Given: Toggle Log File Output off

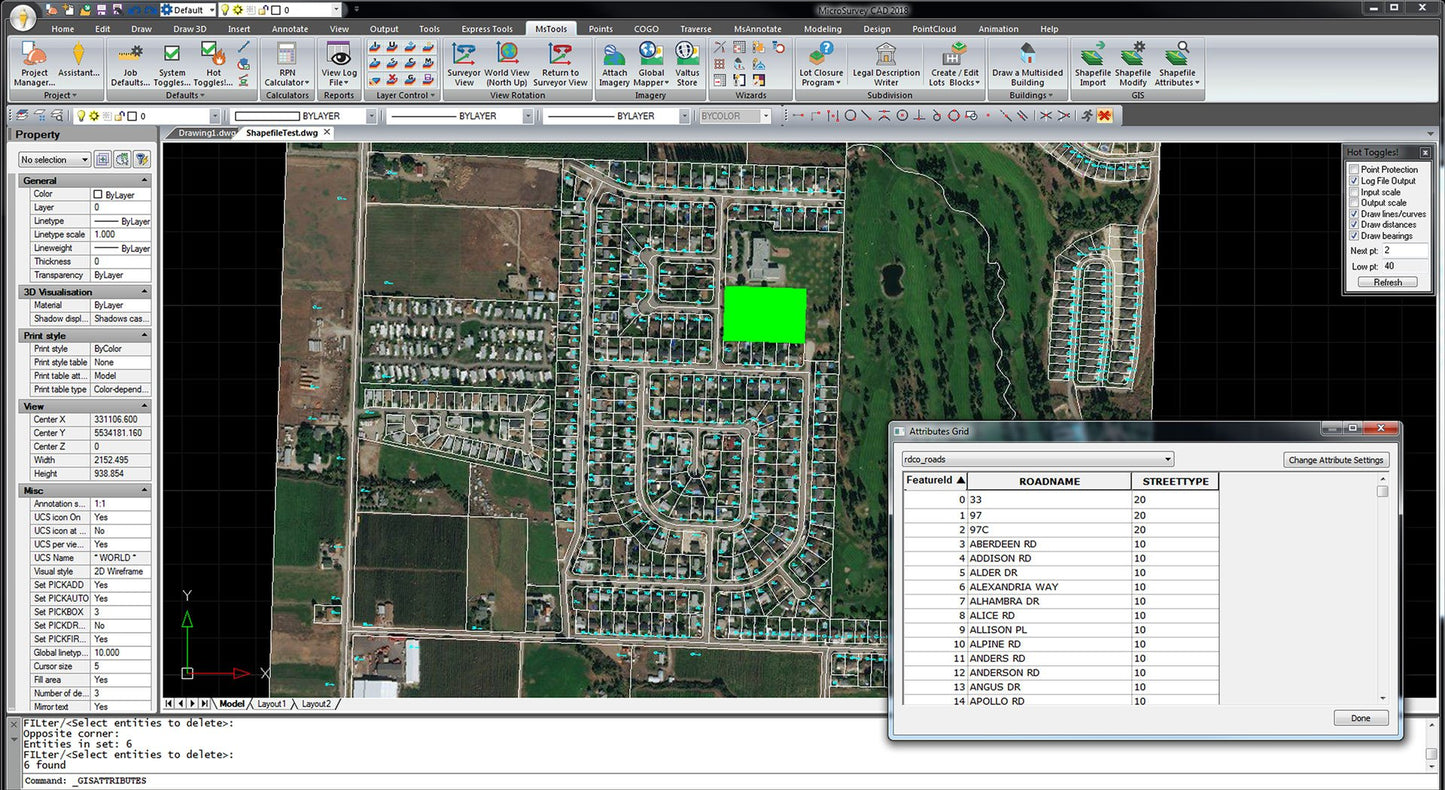Looking at the screenshot, I should (x=1355, y=180).
